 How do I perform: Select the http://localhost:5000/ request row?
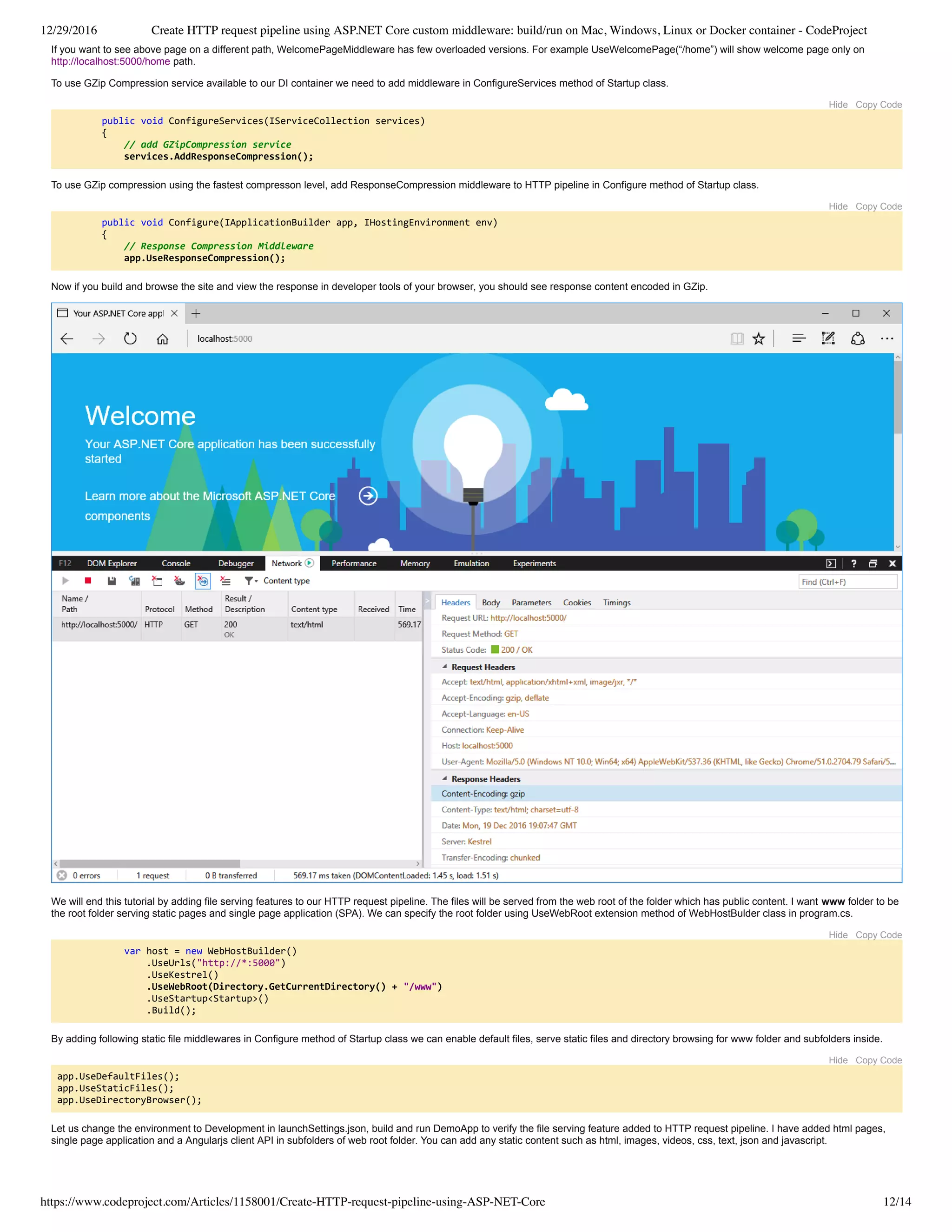(237, 629)
